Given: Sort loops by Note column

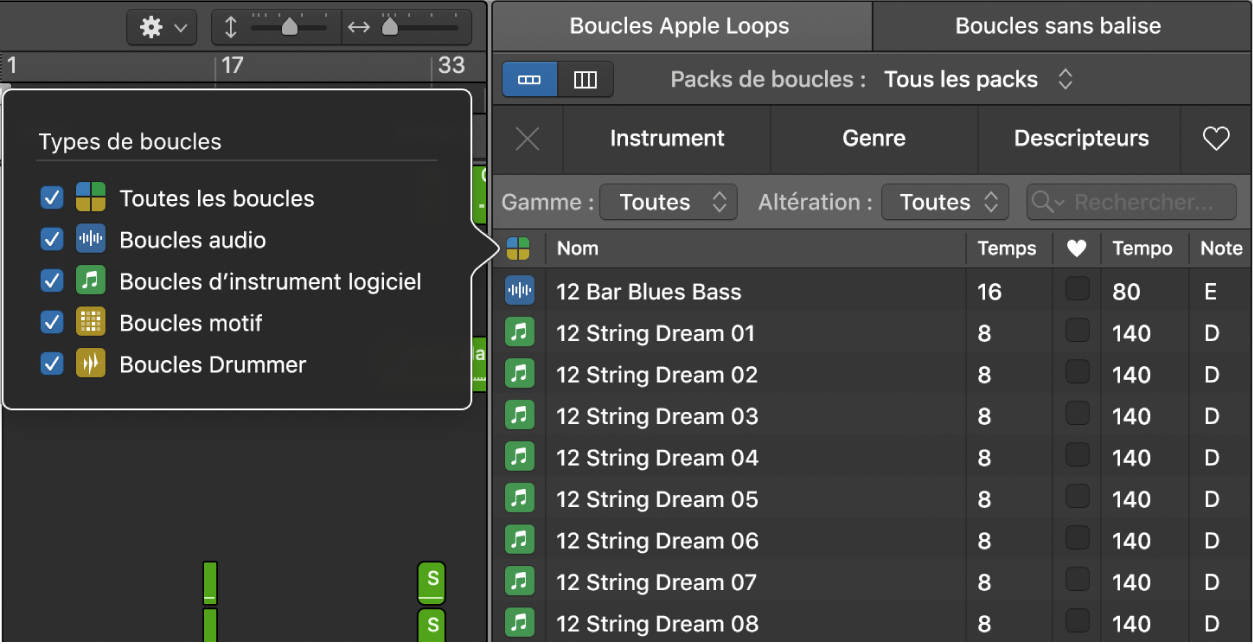Looking at the screenshot, I should click(x=1220, y=249).
